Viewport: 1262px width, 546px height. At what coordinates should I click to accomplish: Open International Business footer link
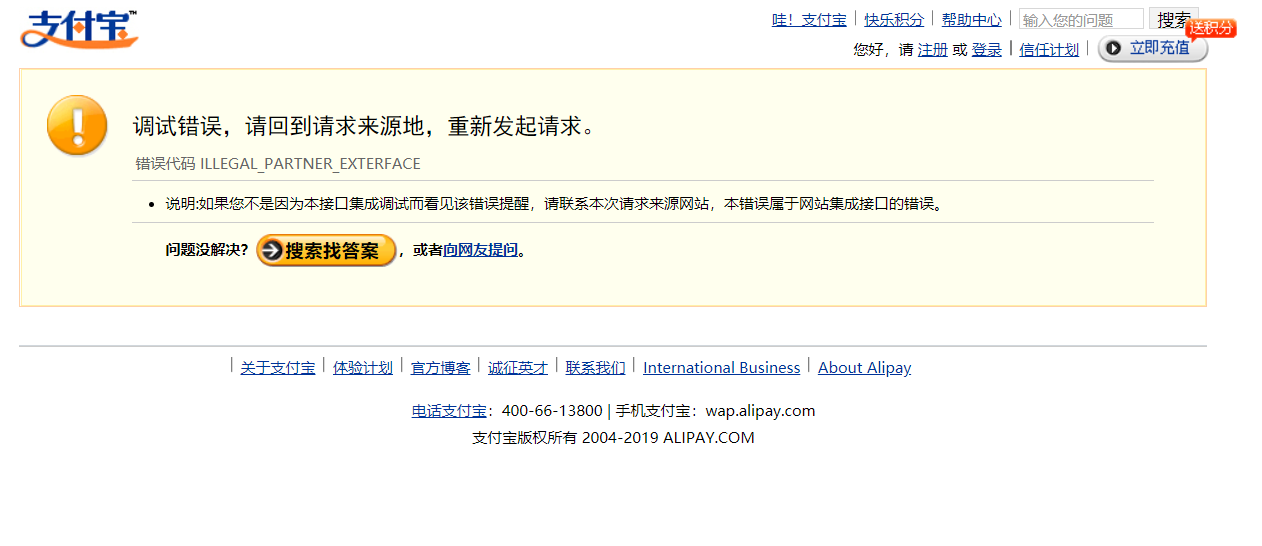click(722, 368)
